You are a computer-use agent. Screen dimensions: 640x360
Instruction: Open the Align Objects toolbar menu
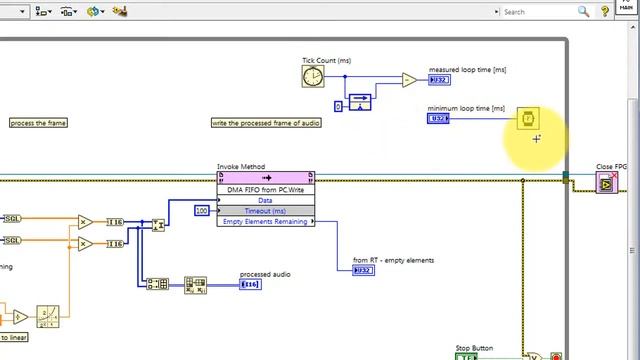43,12
